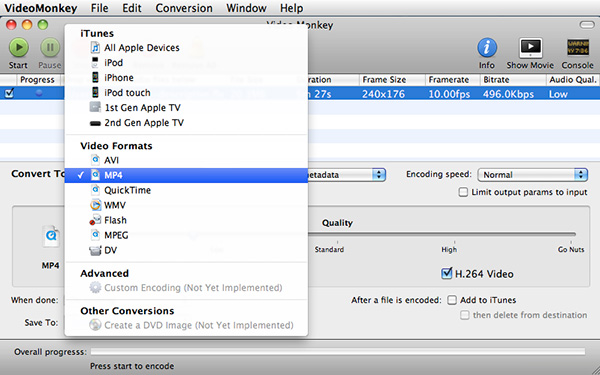Click the Quality slider track

[442, 234]
